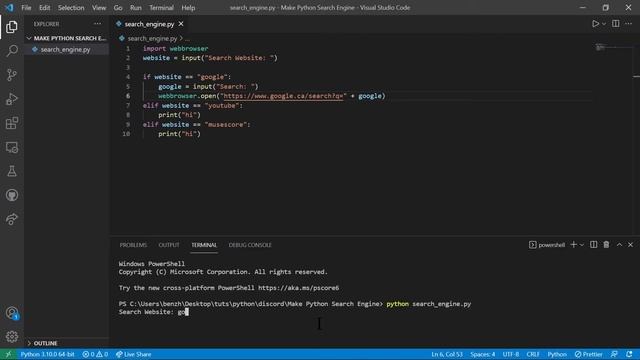Open the feedback icon in status bar
This screenshot has height=360, width=640.
coord(614,354)
